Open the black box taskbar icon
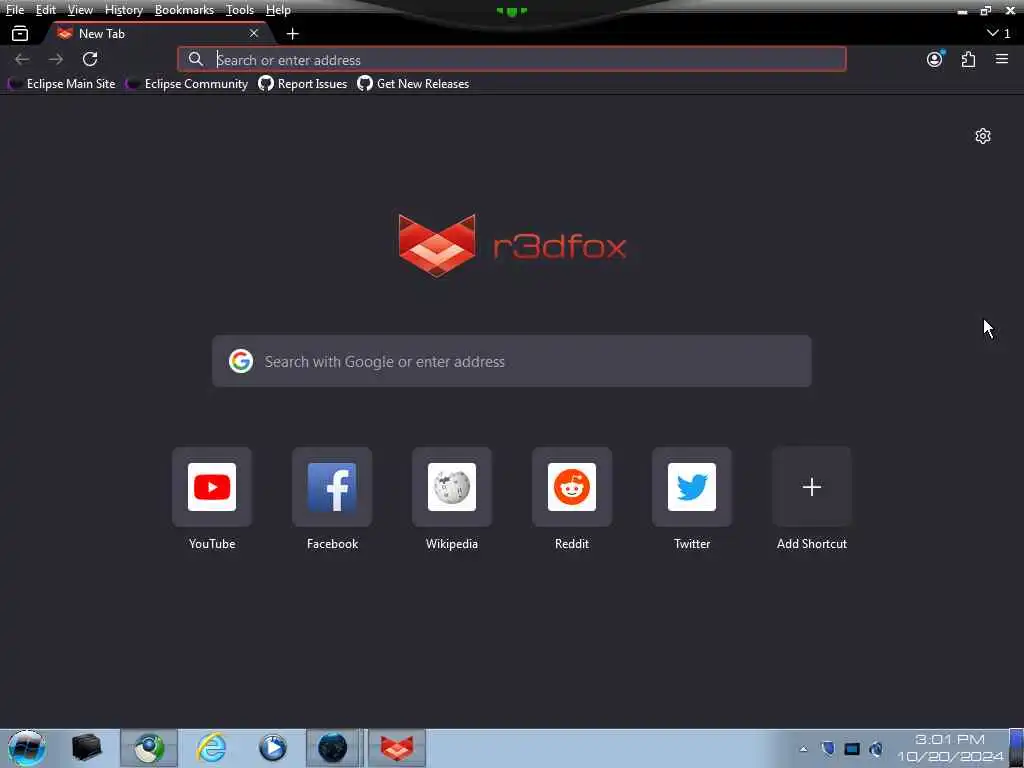Image resolution: width=1024 pixels, height=768 pixels. (x=86, y=748)
